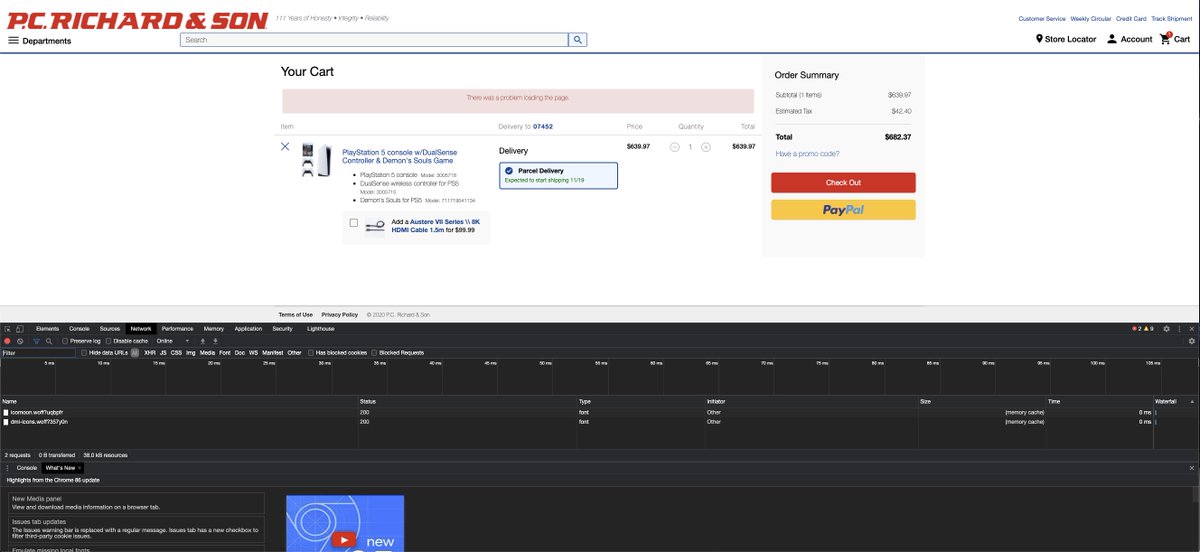The width and height of the screenshot is (1200, 552).
Task: Open the Application tab
Action: (x=248, y=328)
